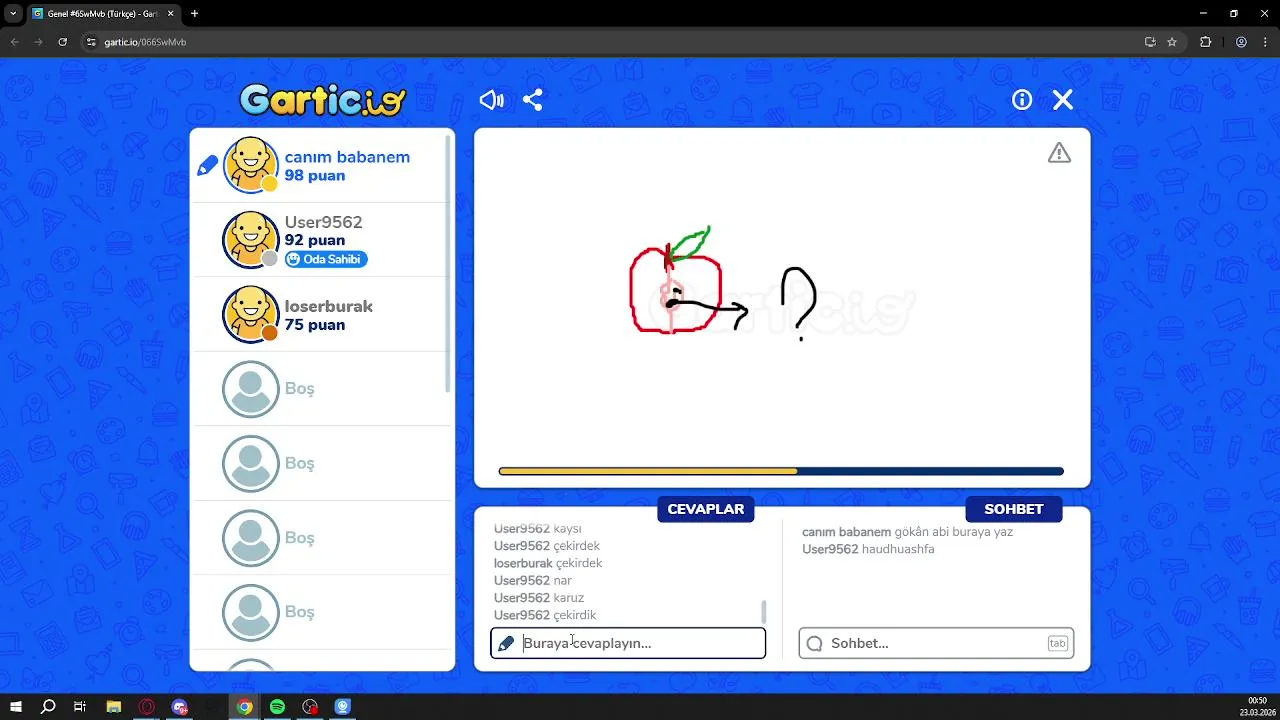Switch to the CEVAPLAR tab
This screenshot has width=1280, height=720.
click(706, 509)
